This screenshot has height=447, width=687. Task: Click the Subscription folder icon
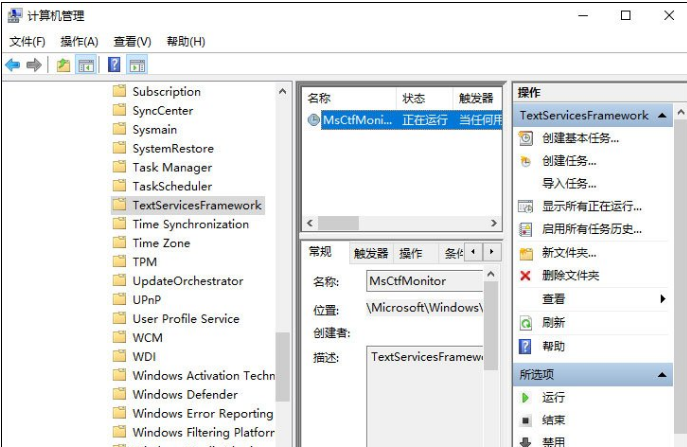[120, 91]
